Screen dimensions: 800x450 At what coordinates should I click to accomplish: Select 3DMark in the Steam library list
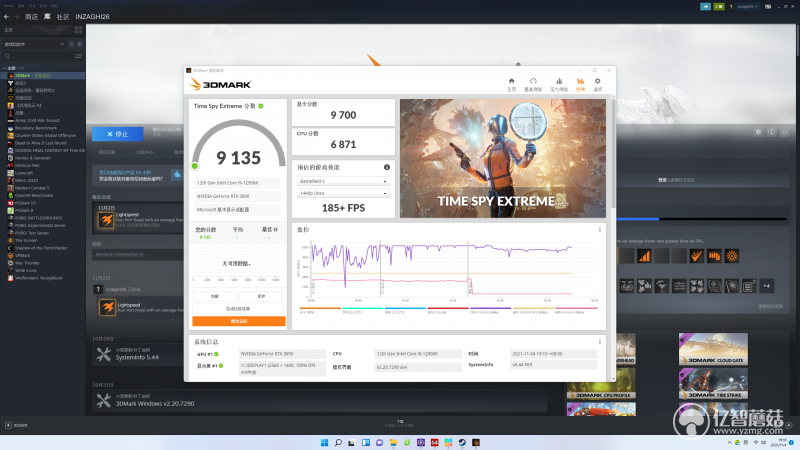tap(43, 76)
